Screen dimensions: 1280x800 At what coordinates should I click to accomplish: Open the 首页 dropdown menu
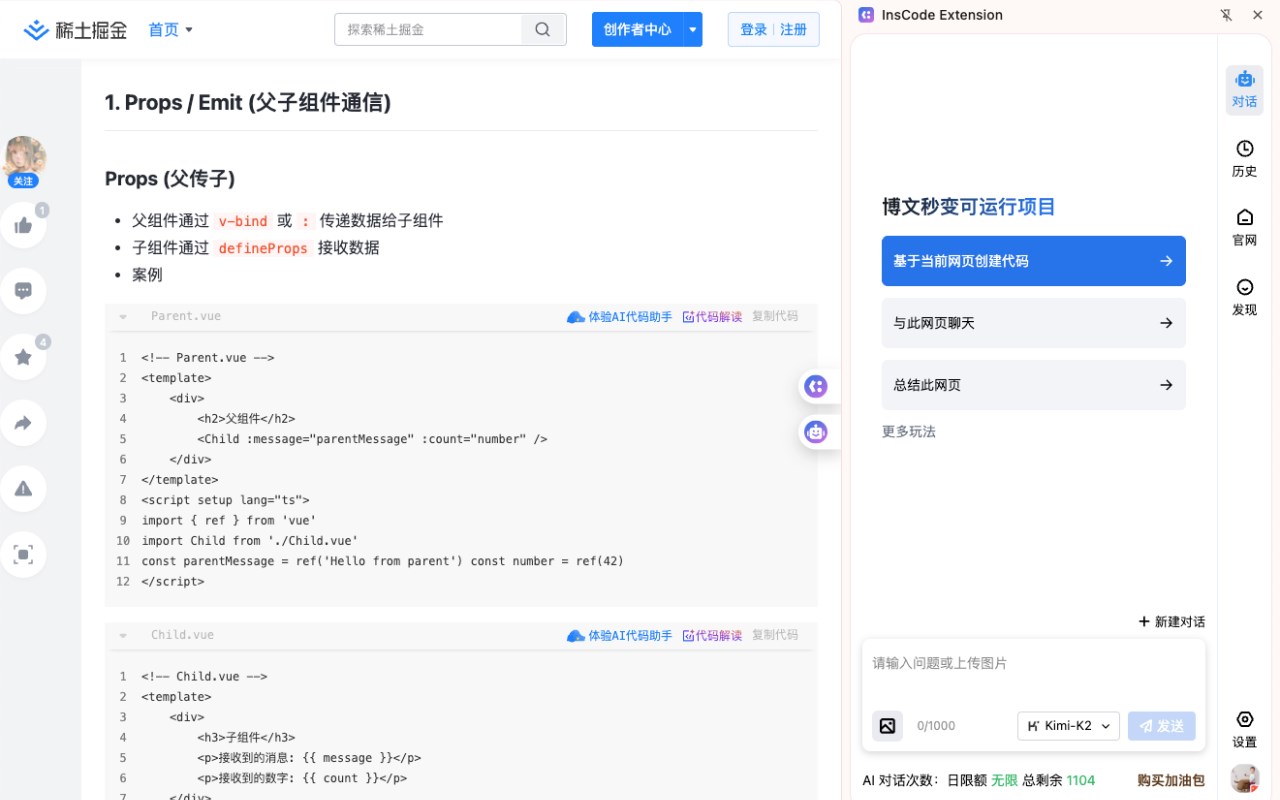click(x=170, y=30)
